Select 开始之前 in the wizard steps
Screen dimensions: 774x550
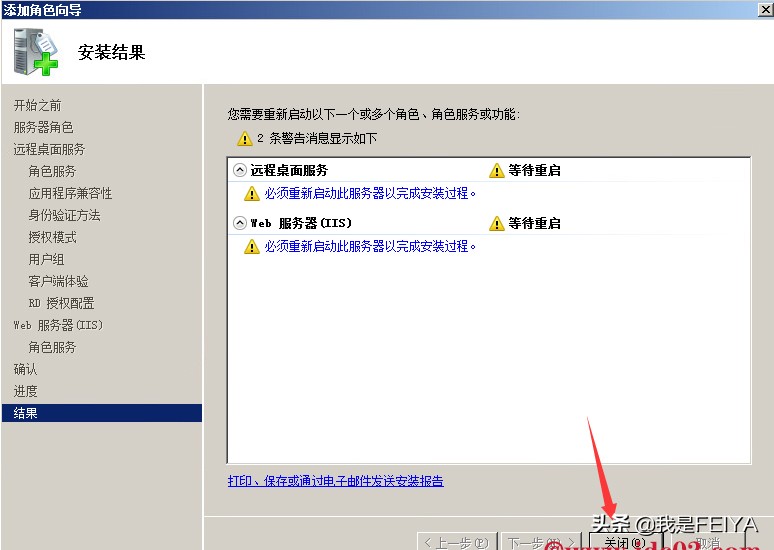pyautogui.click(x=38, y=105)
